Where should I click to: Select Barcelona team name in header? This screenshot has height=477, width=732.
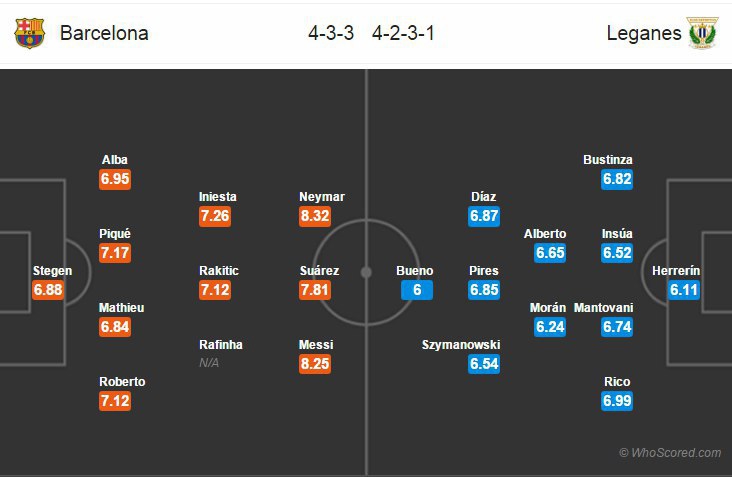click(104, 33)
